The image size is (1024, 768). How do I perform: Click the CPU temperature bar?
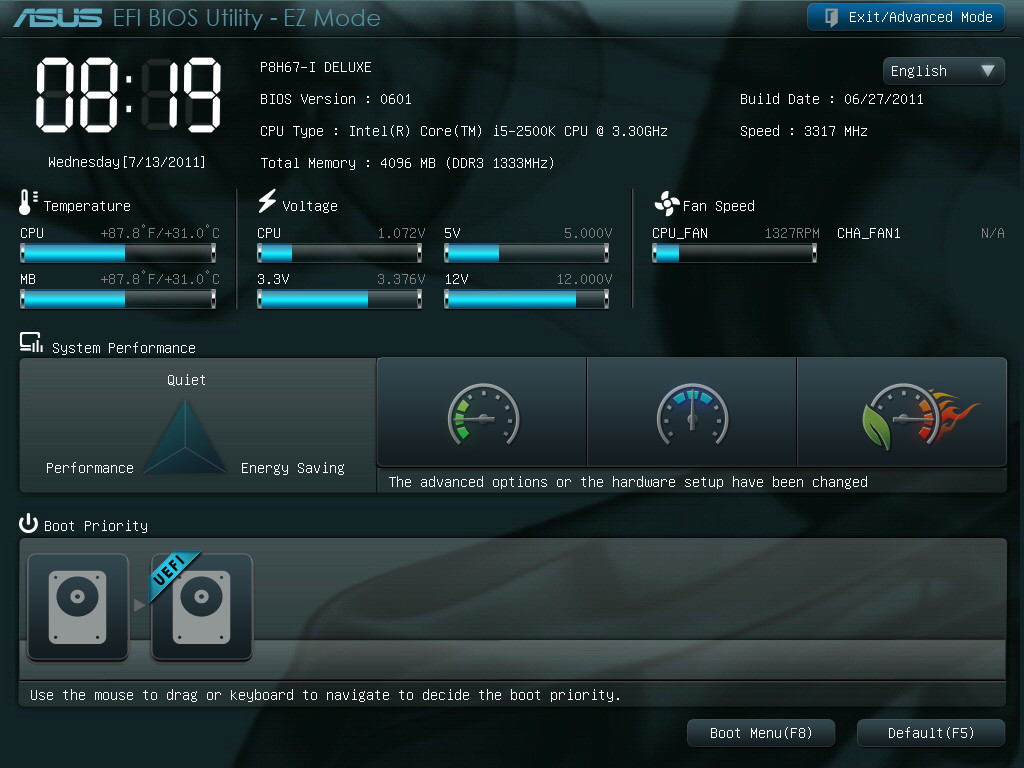coord(118,253)
